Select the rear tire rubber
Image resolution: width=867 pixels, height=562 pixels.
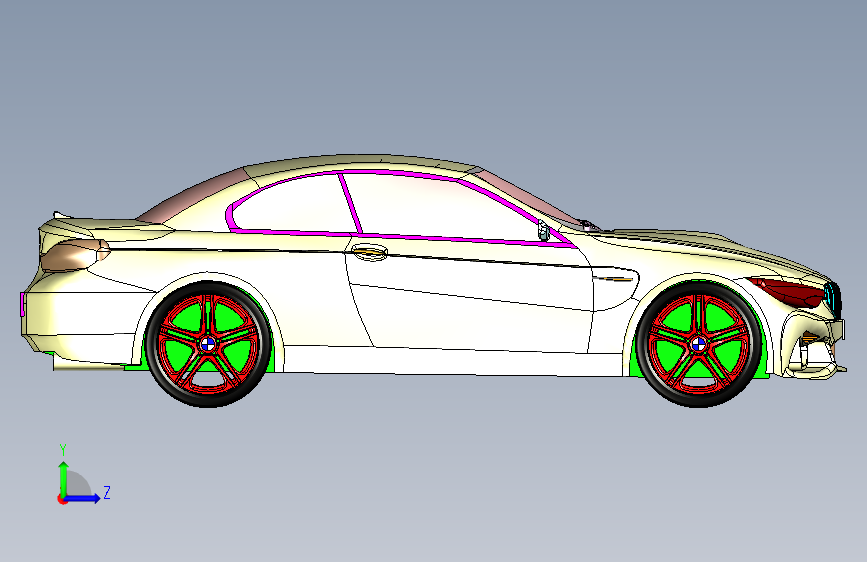(208, 402)
